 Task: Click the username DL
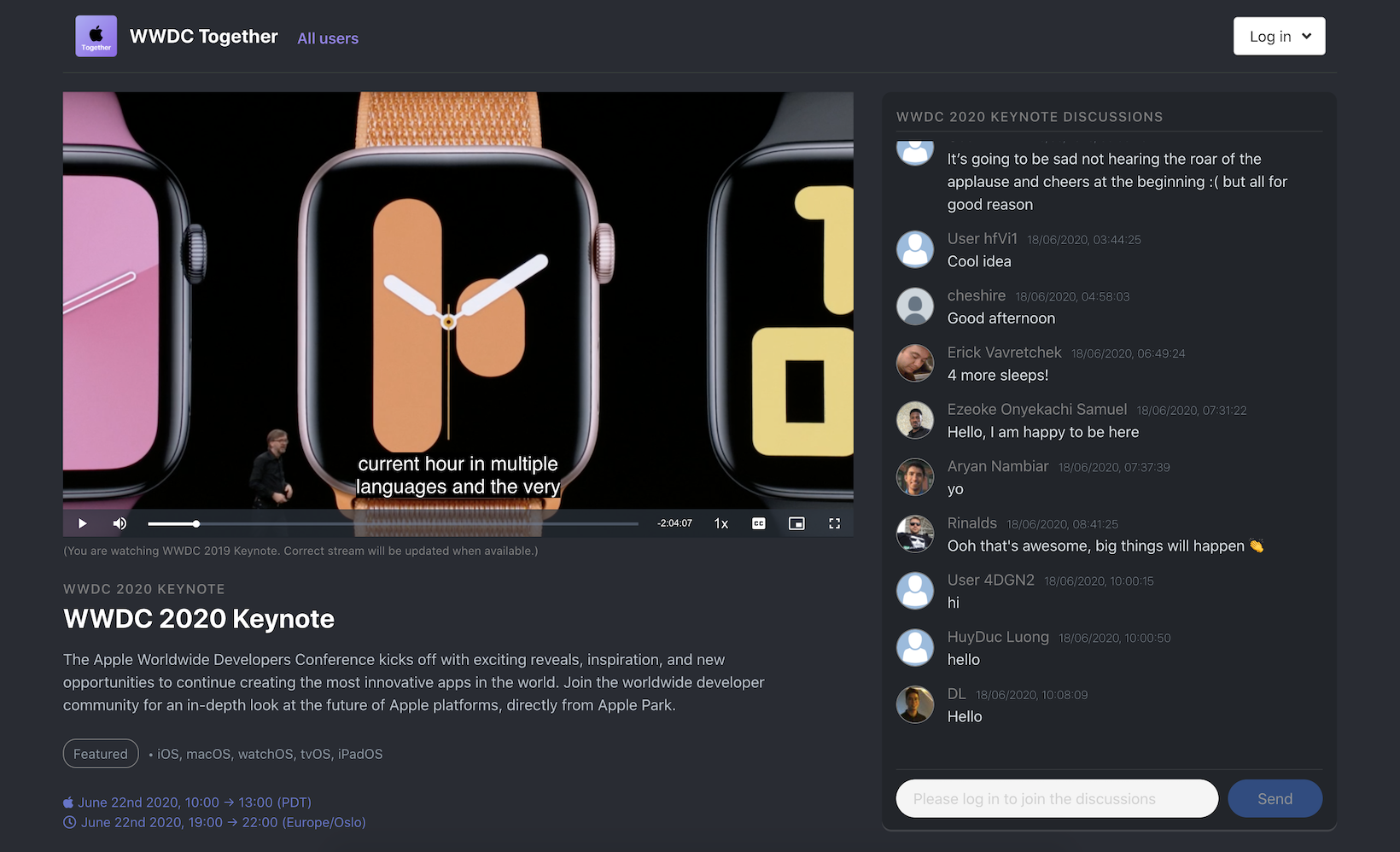tap(957, 694)
